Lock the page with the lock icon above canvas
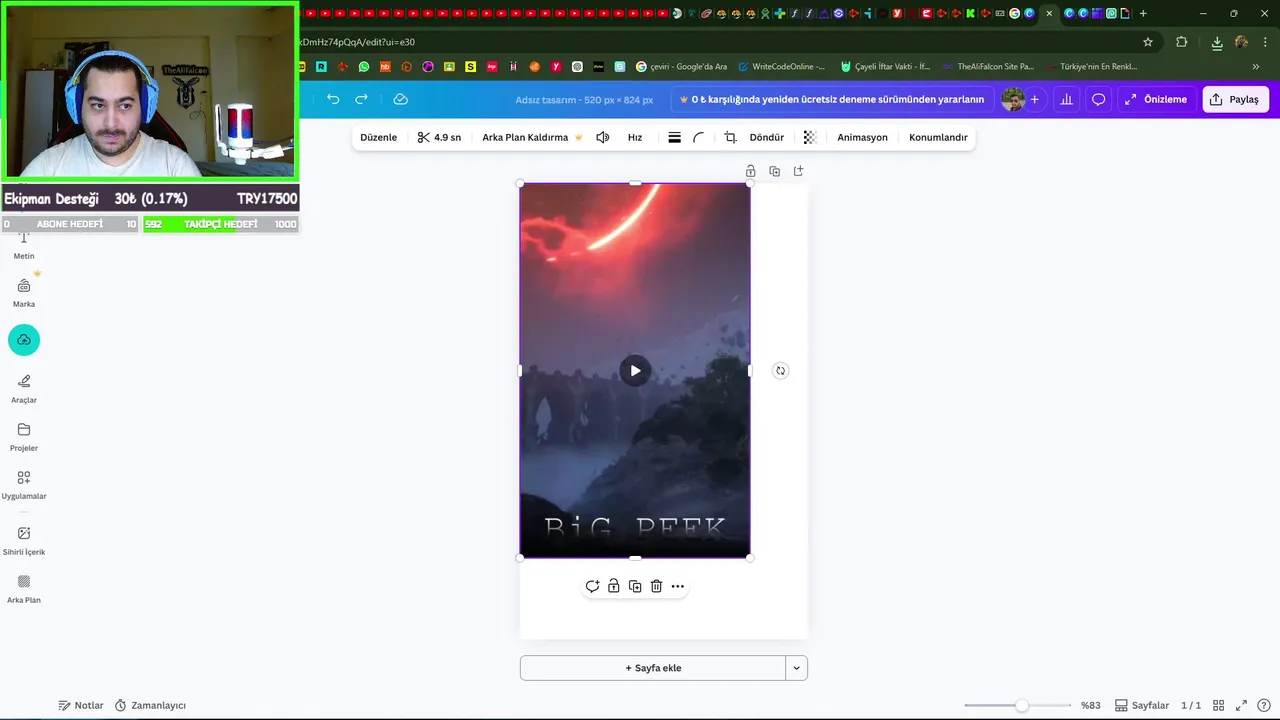The image size is (1280, 720). (750, 171)
